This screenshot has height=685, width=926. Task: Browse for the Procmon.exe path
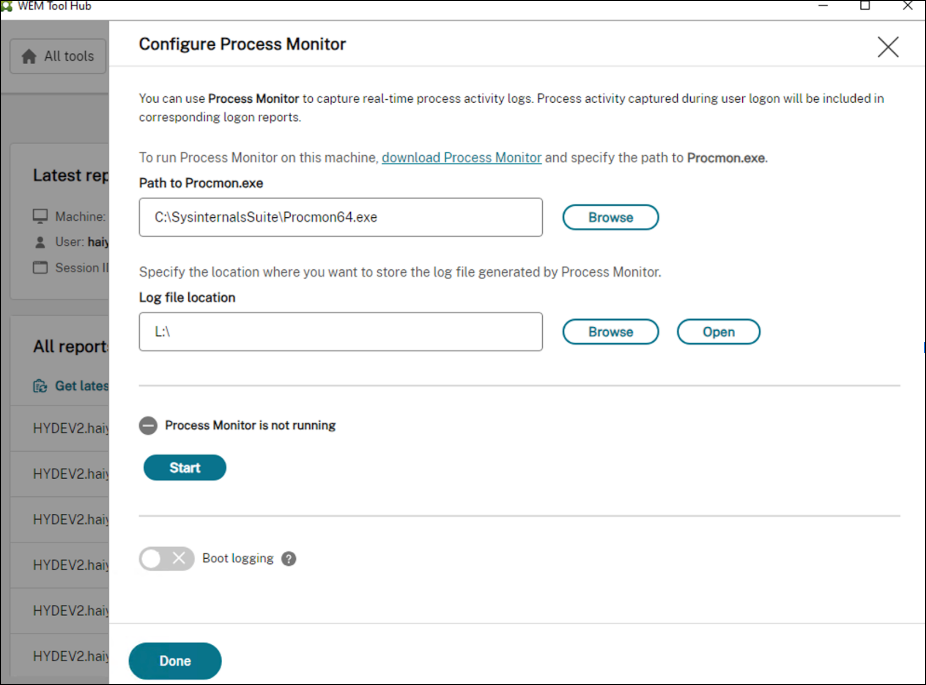pyautogui.click(x=610, y=217)
